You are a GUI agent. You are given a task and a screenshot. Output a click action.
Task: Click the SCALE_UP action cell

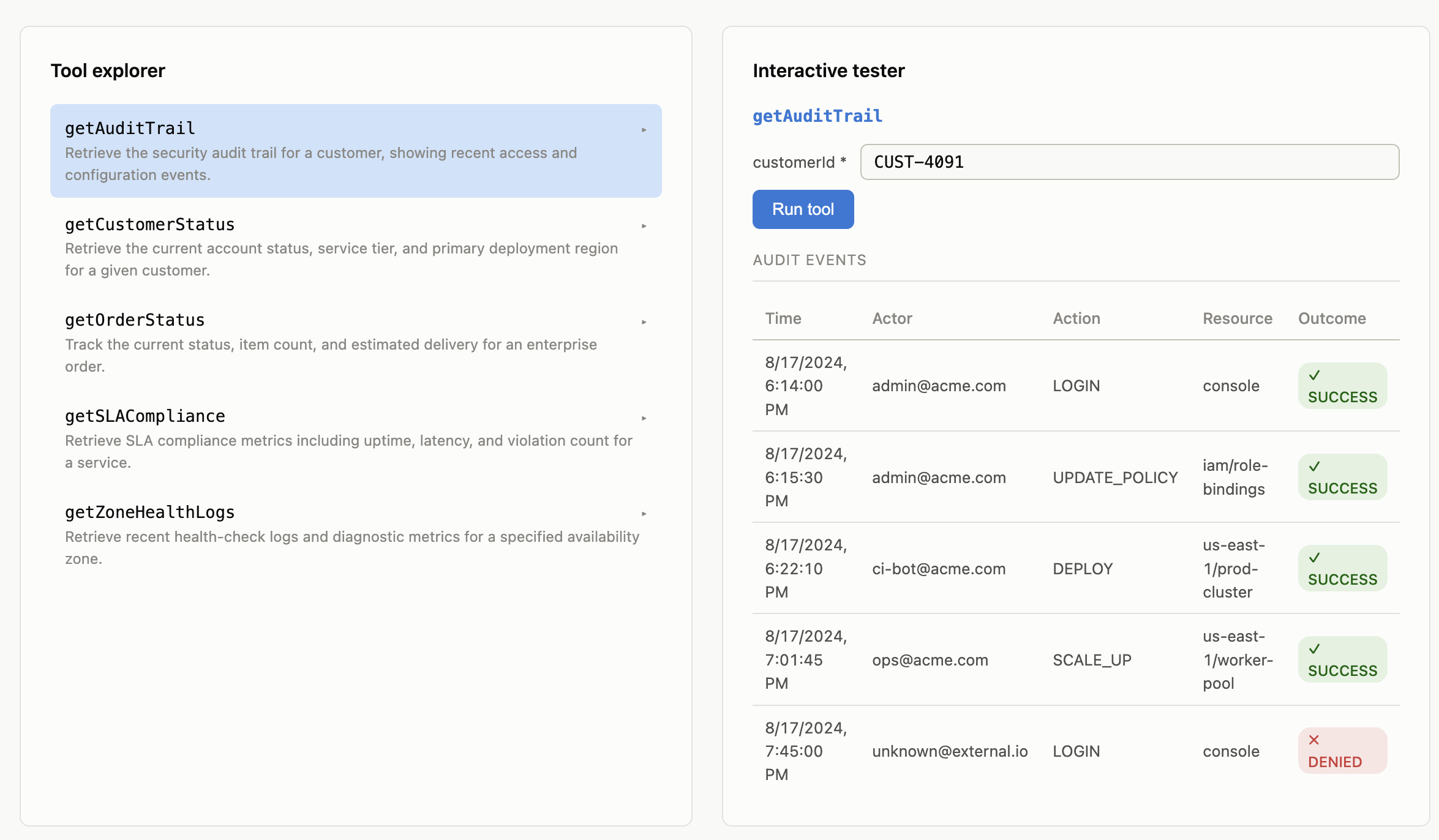click(x=1092, y=660)
